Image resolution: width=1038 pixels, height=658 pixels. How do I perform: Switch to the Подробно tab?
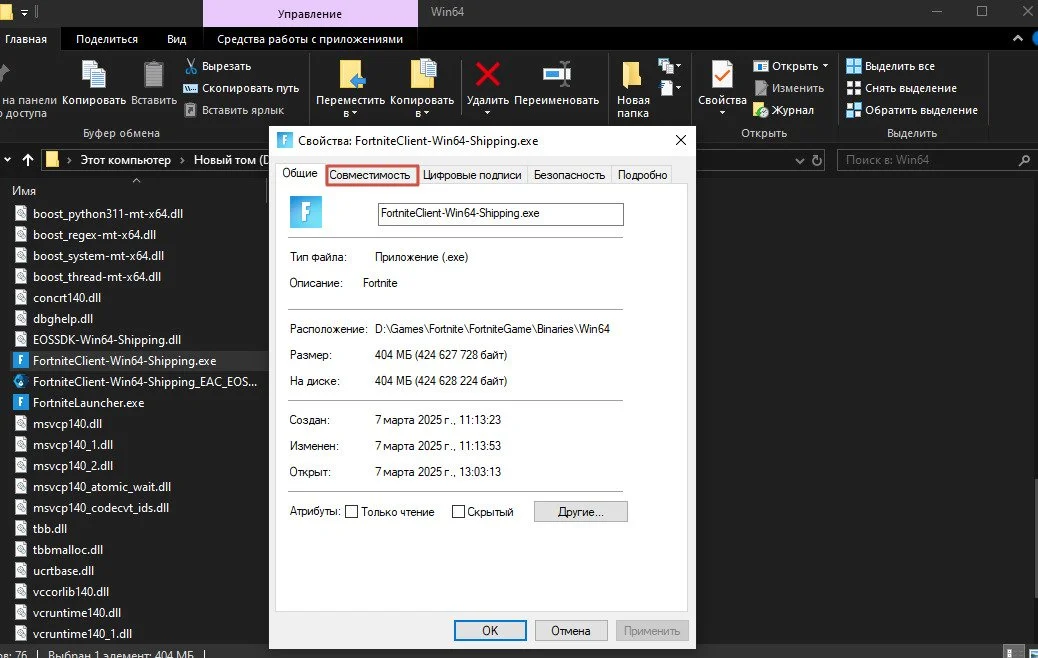click(x=642, y=175)
